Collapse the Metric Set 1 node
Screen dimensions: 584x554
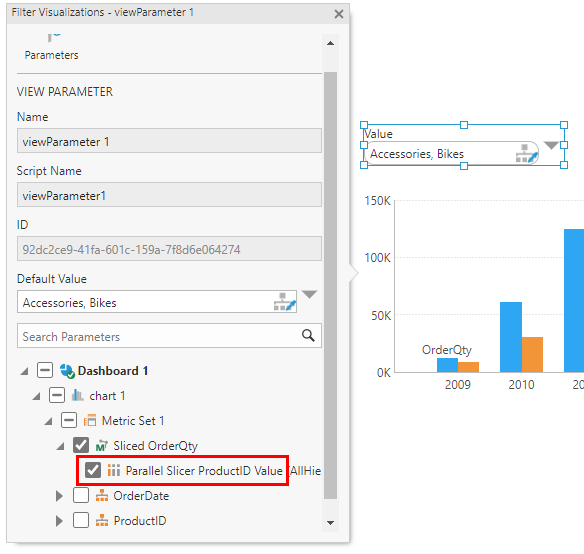[48, 421]
